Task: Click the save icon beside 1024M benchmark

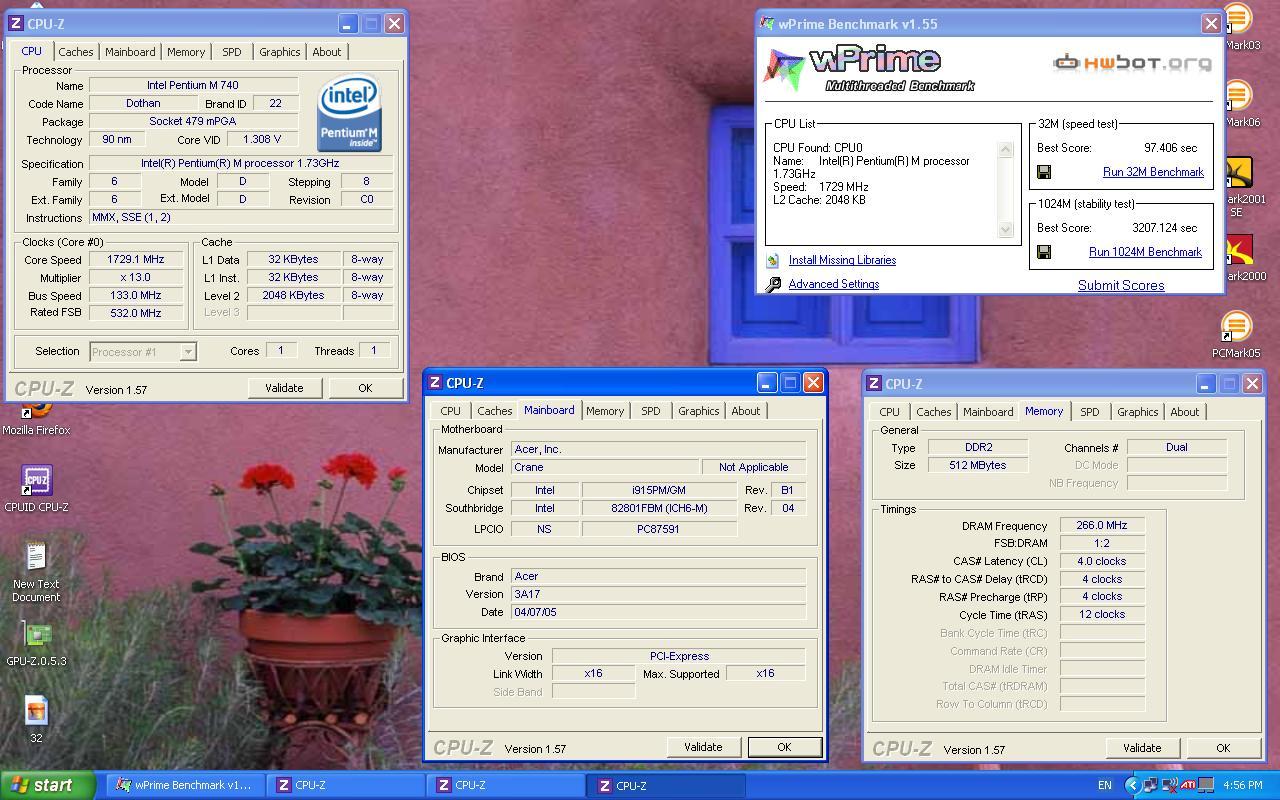Action: [1043, 252]
